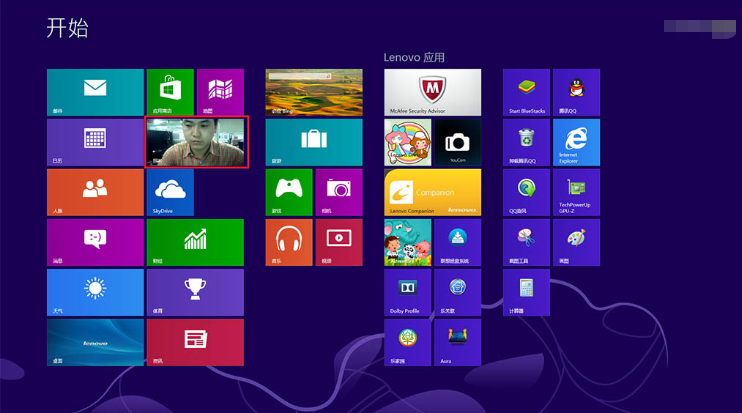
Task: Launch McAfee Security Advisor tile
Action: click(432, 92)
